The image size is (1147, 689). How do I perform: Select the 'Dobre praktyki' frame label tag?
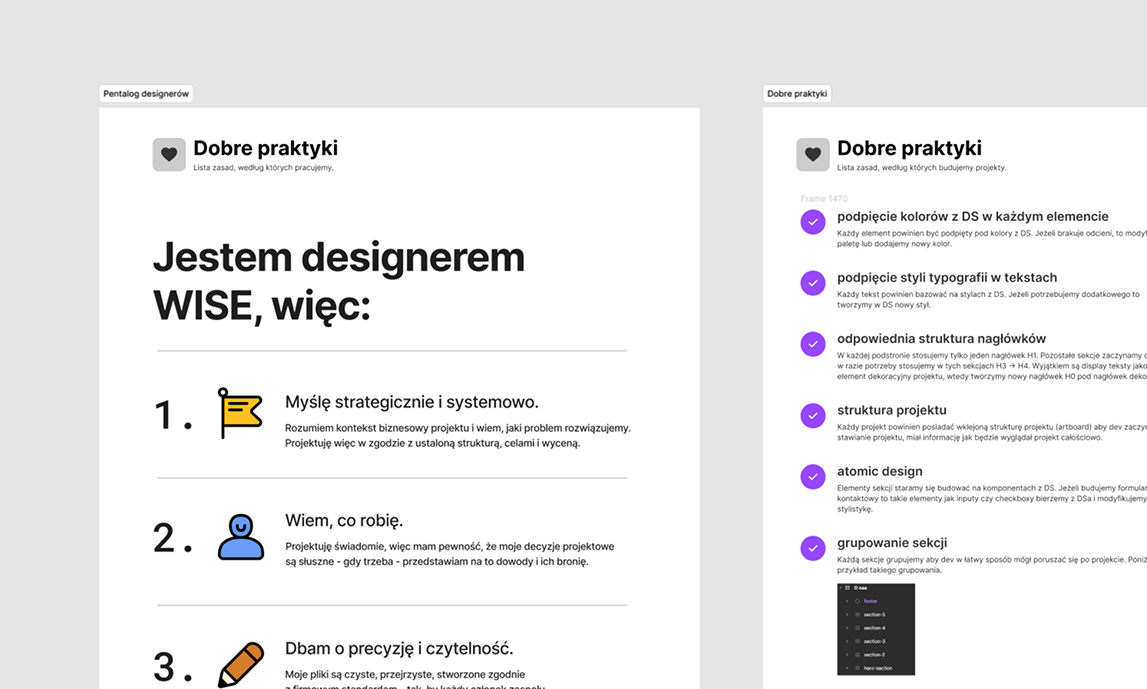pos(797,94)
